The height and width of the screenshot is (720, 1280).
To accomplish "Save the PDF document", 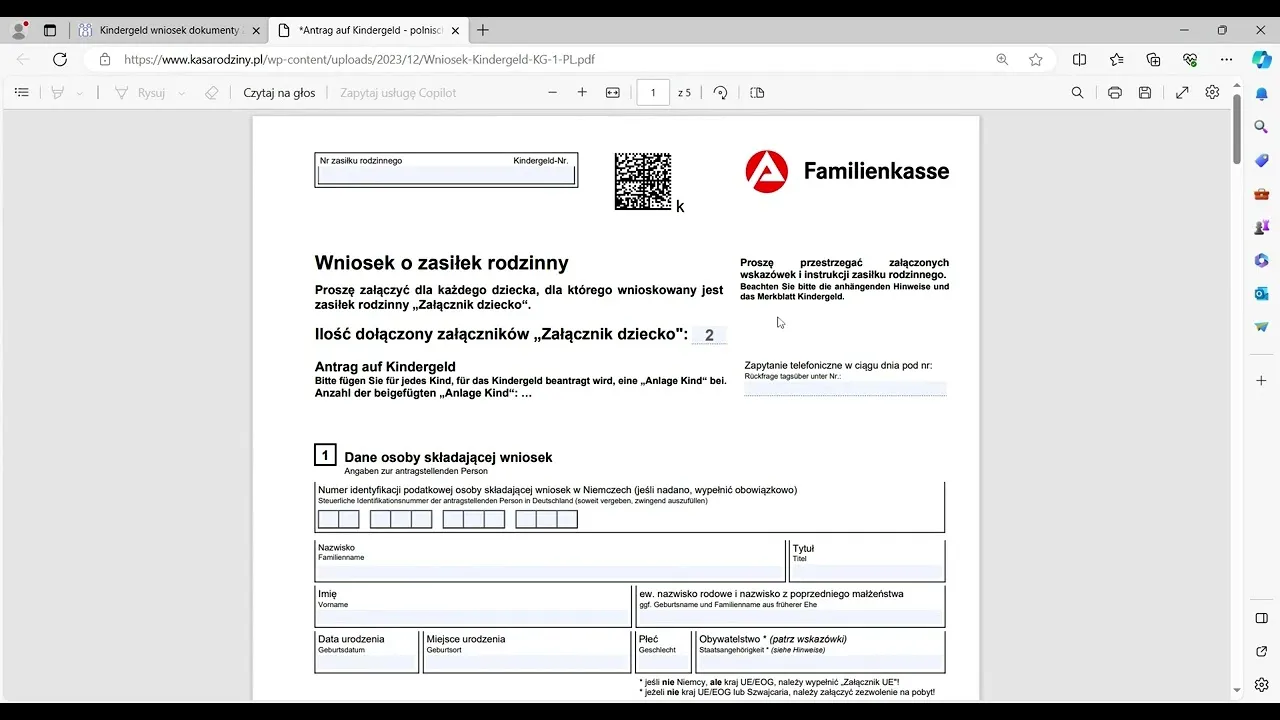I will pyautogui.click(x=1146, y=92).
